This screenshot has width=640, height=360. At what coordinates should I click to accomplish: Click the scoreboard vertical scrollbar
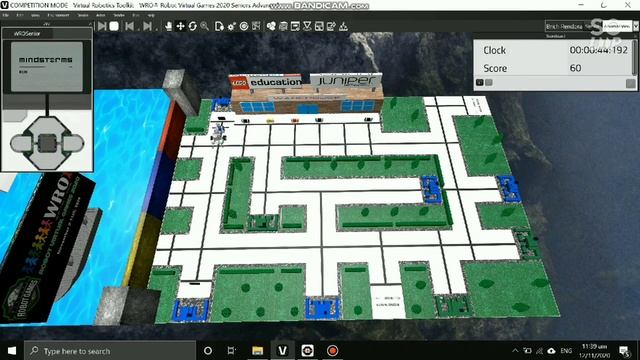tap(634, 57)
